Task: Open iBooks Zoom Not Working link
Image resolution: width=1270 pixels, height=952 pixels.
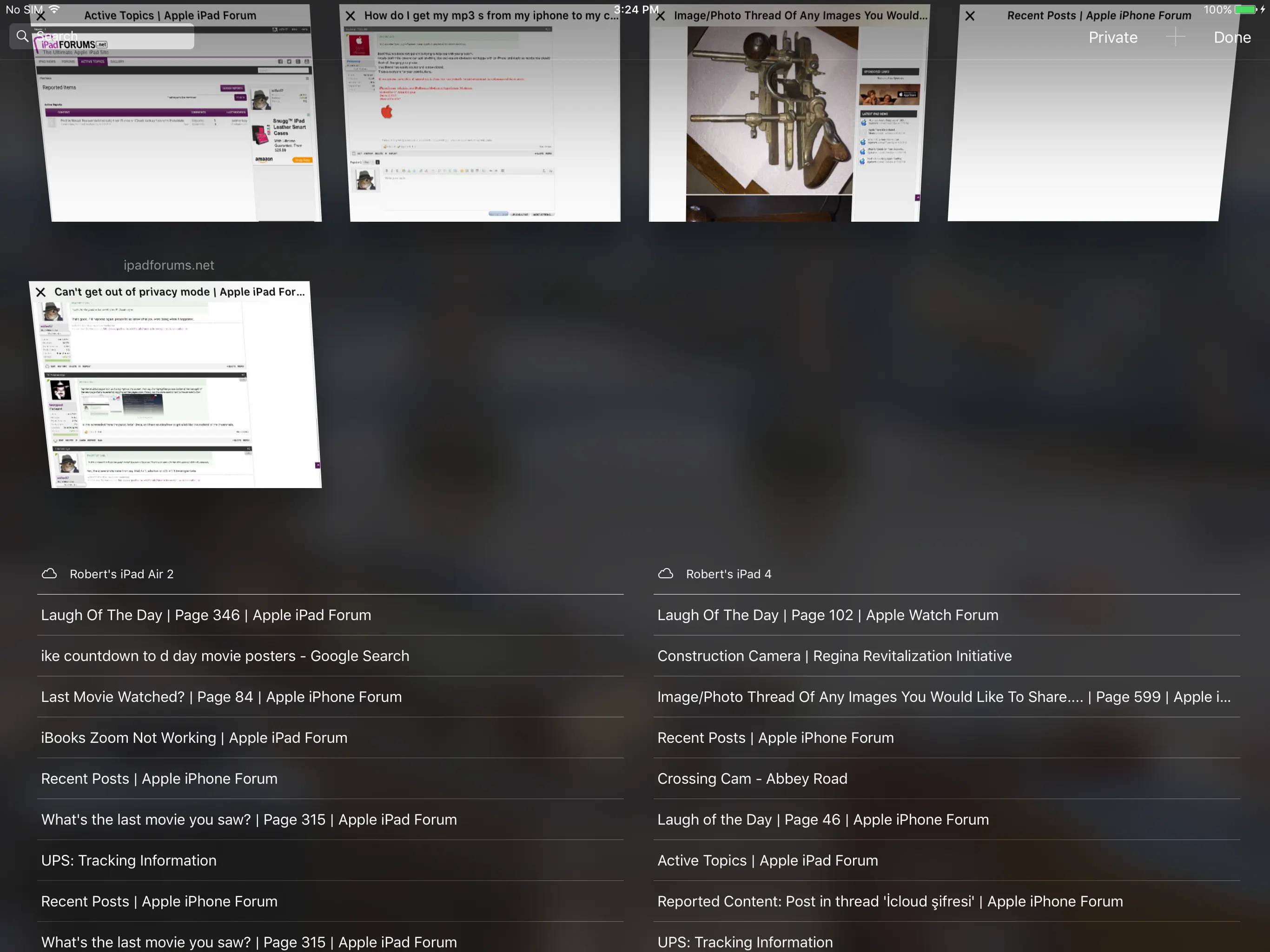Action: (194, 738)
